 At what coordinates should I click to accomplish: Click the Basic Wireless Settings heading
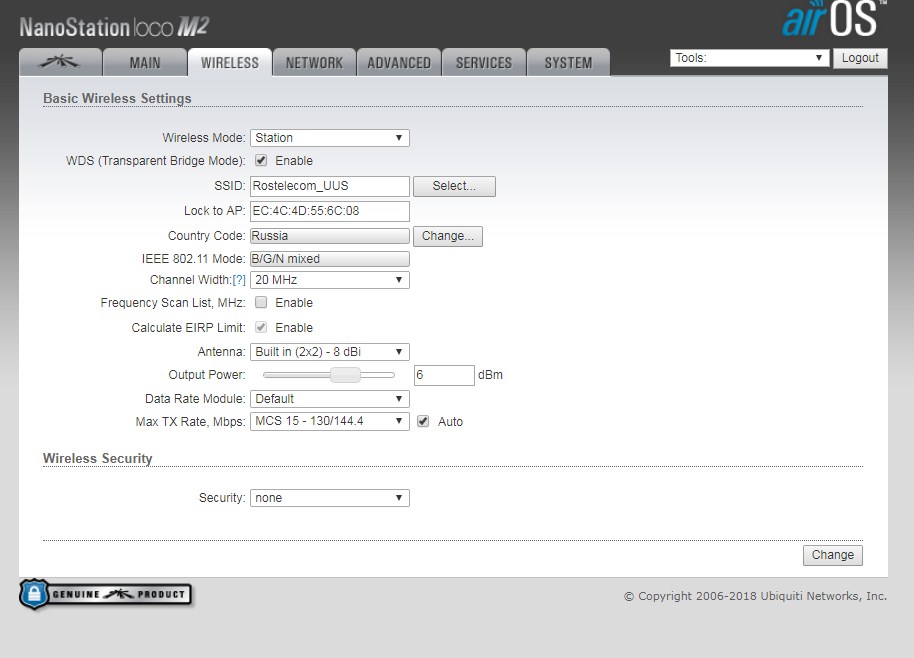[x=117, y=98]
